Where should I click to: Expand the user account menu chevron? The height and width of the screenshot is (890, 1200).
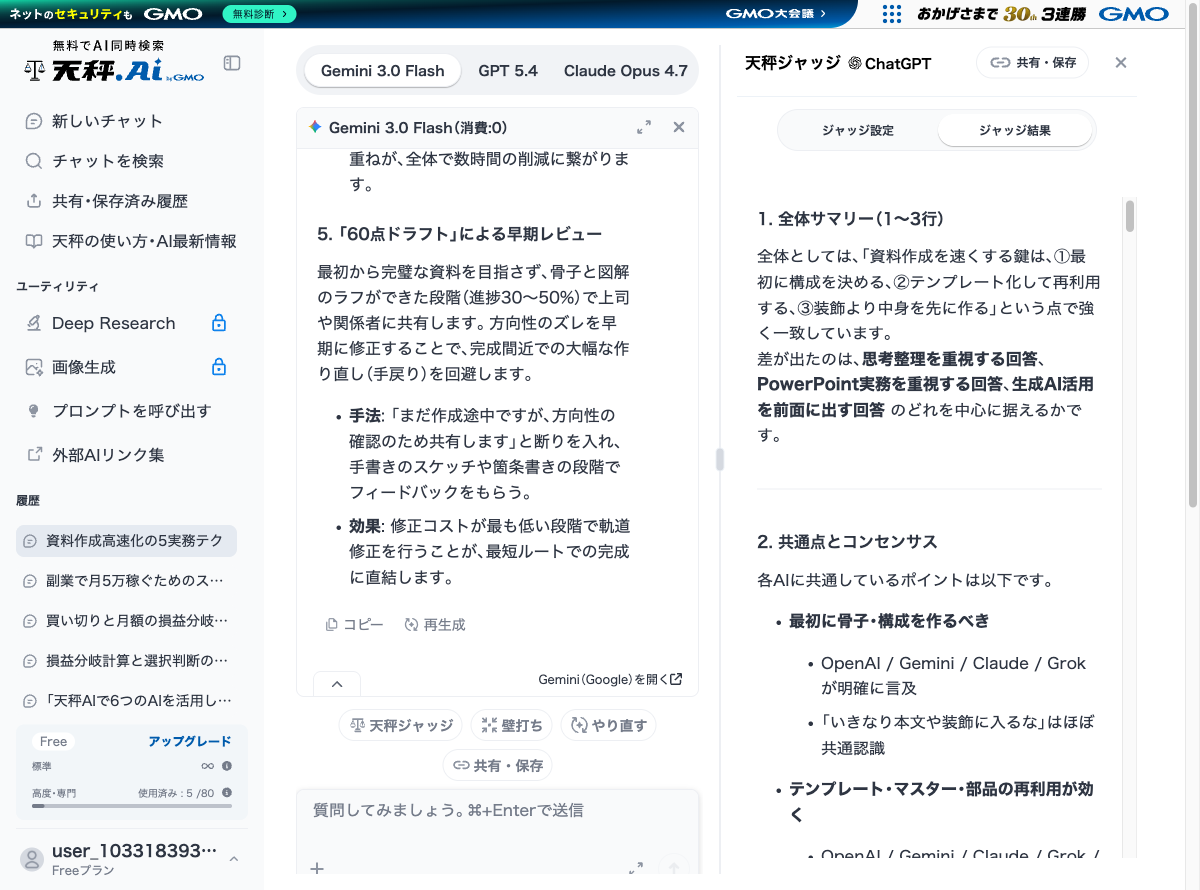coord(233,857)
